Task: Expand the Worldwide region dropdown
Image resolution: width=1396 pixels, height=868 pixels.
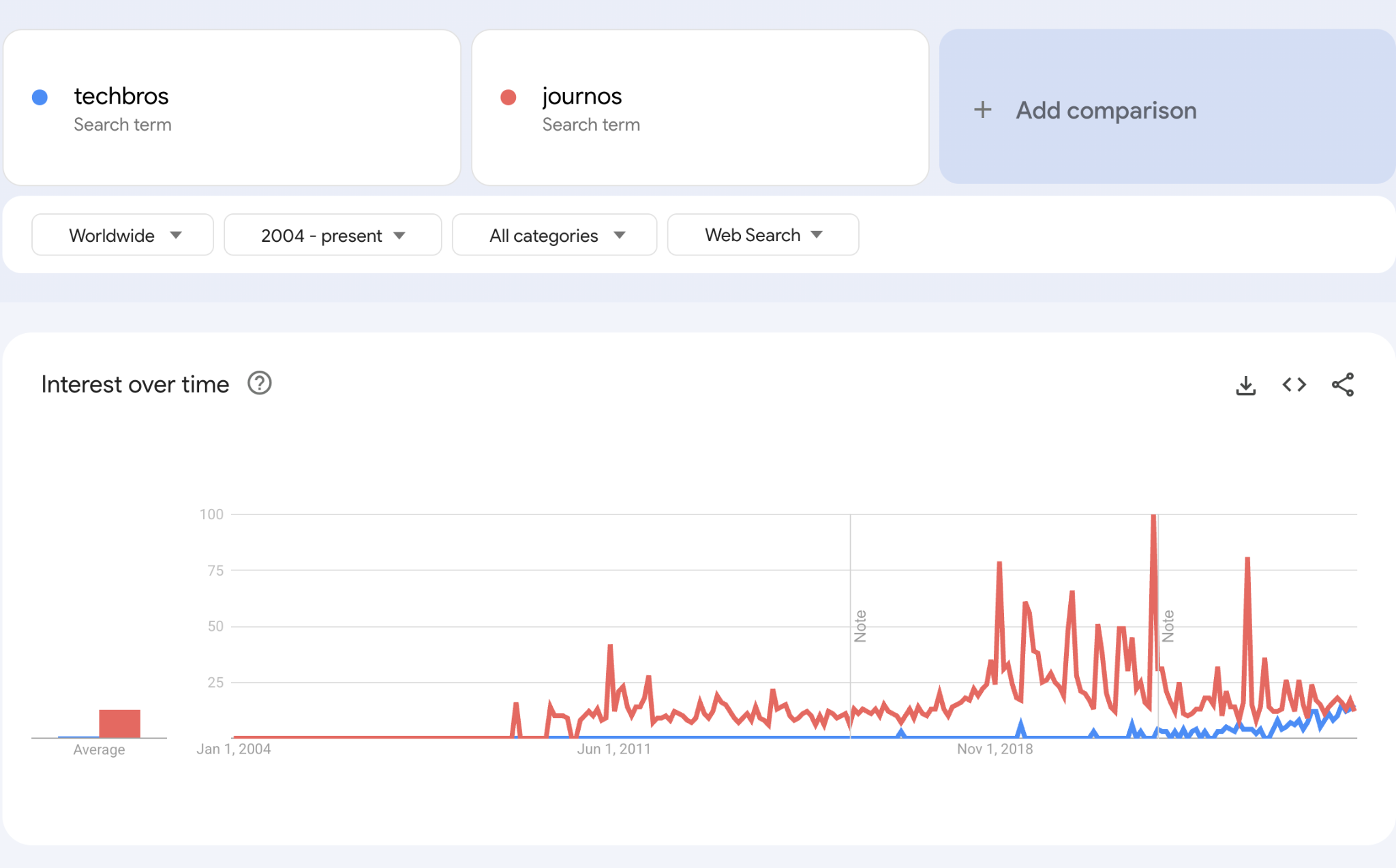Action: coord(123,235)
